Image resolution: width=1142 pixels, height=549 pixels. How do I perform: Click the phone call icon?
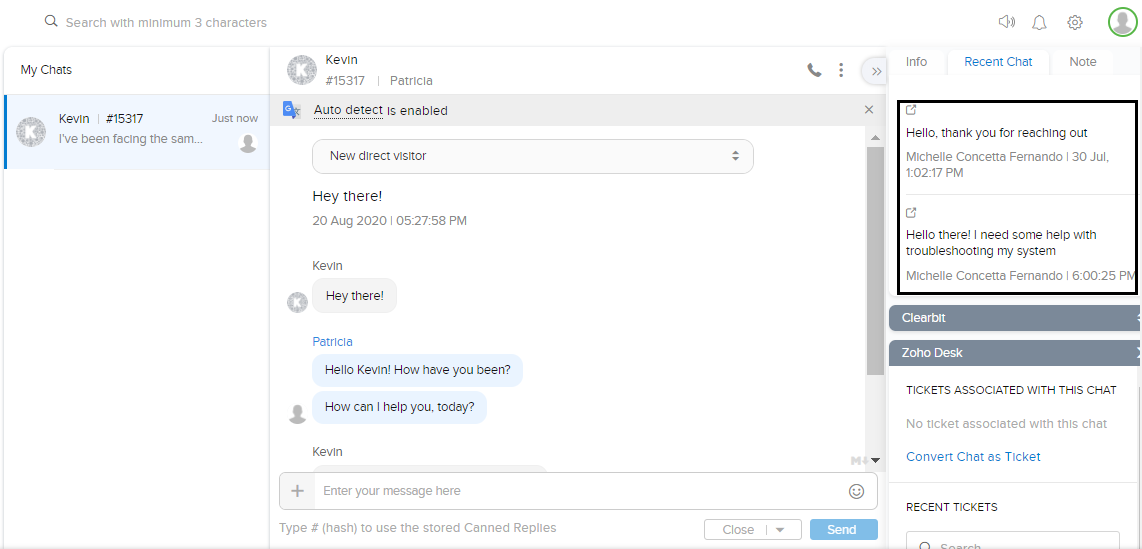tap(814, 70)
